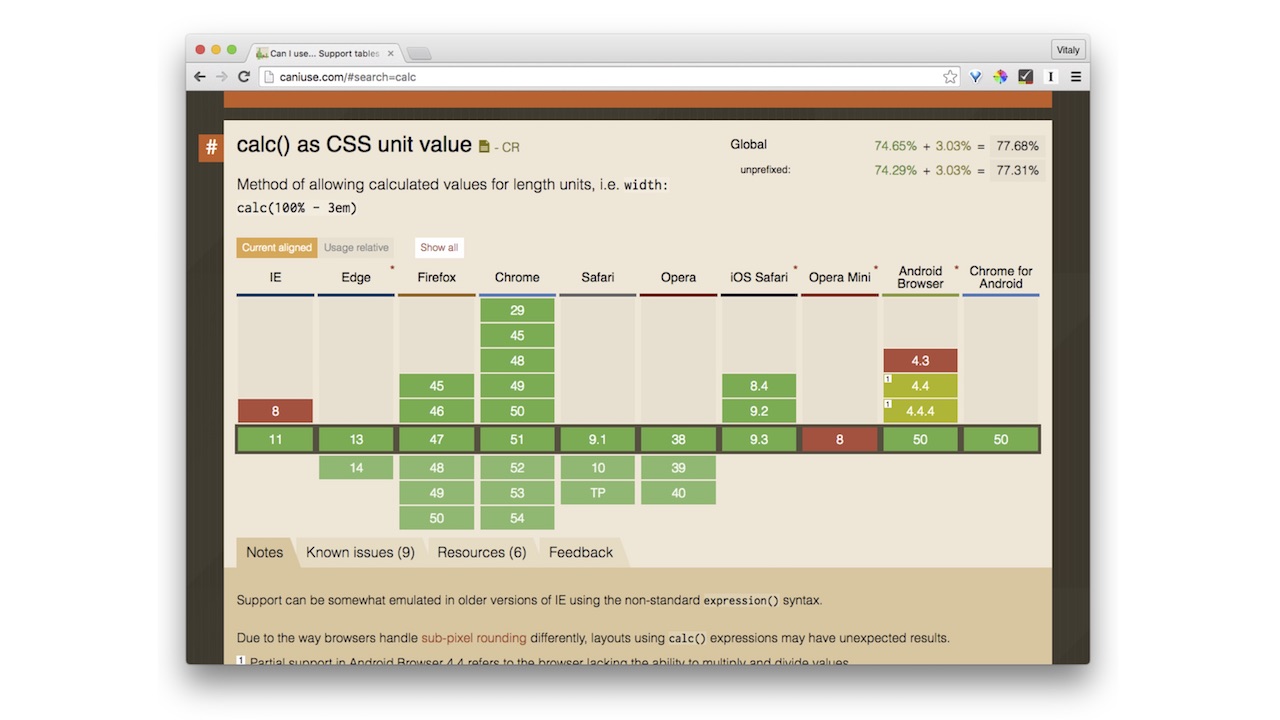Screen dimensions: 1280x720
Task: Select the Opera 38 version cell
Action: coord(678,440)
